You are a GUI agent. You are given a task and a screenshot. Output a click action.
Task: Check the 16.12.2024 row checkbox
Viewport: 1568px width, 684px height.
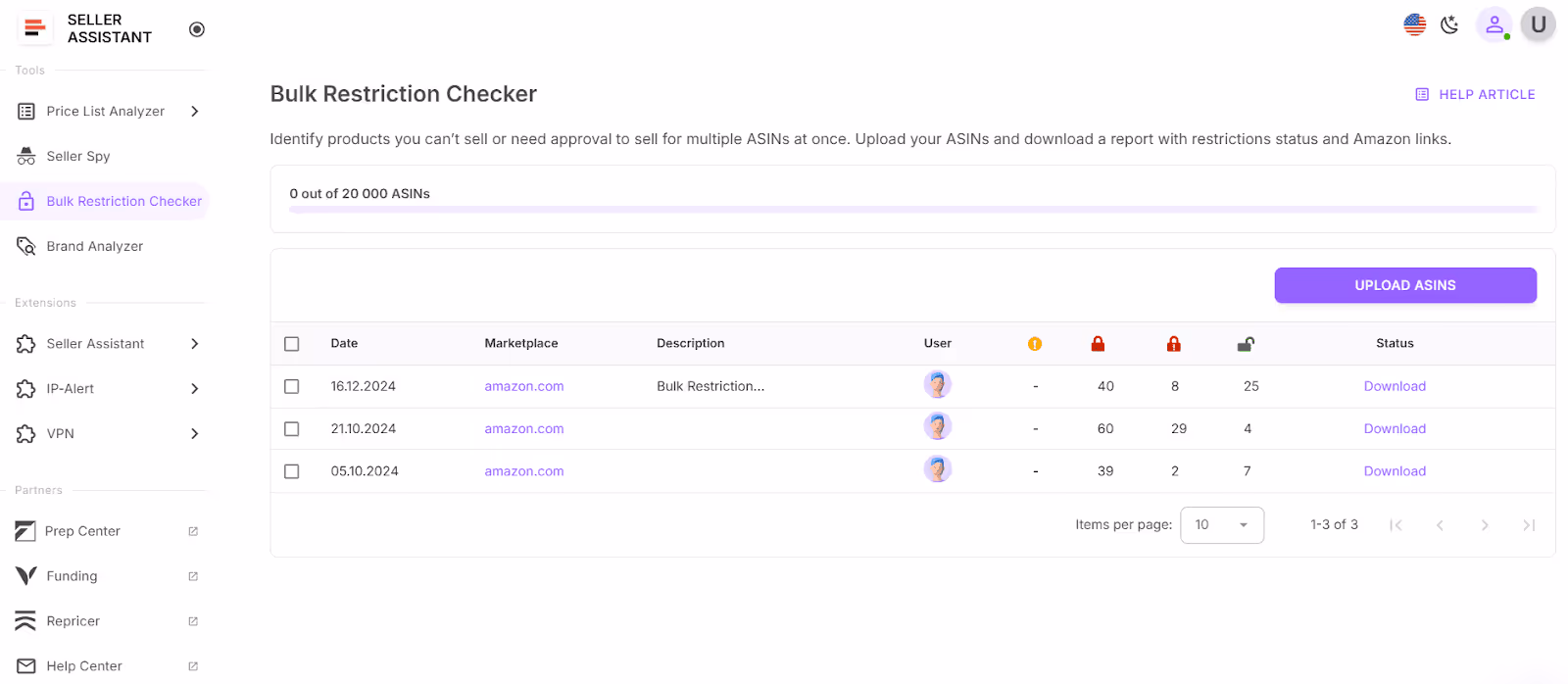(x=291, y=387)
